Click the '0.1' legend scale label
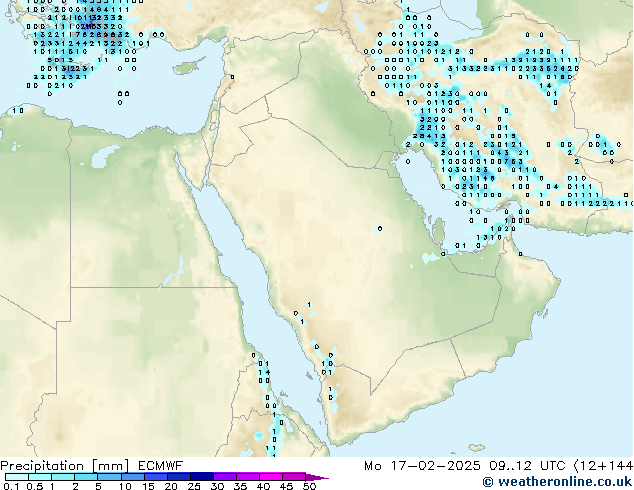The image size is (634, 490). tap(11, 486)
